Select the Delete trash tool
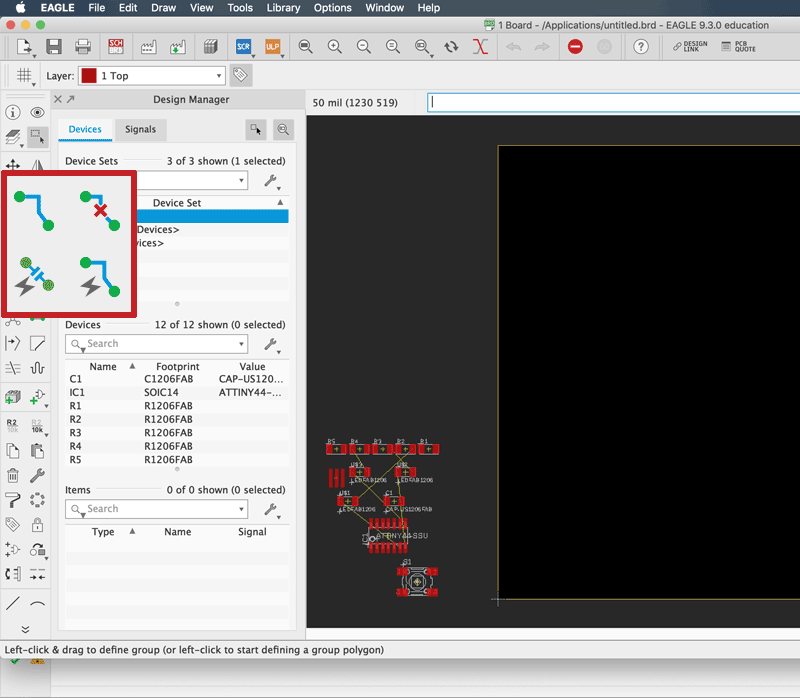This screenshot has height=698, width=800. tap(13, 476)
